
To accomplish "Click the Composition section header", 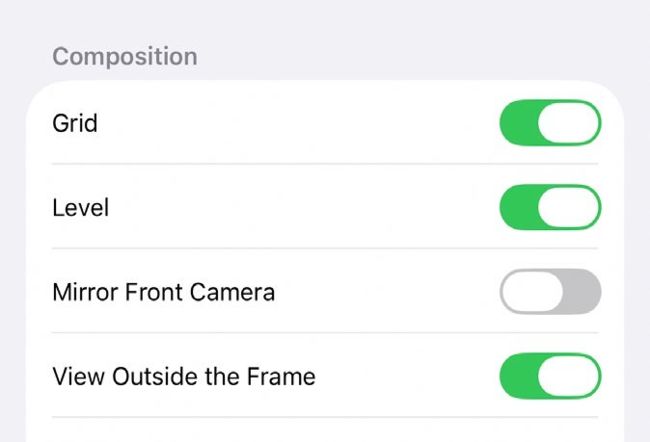I will (124, 56).
